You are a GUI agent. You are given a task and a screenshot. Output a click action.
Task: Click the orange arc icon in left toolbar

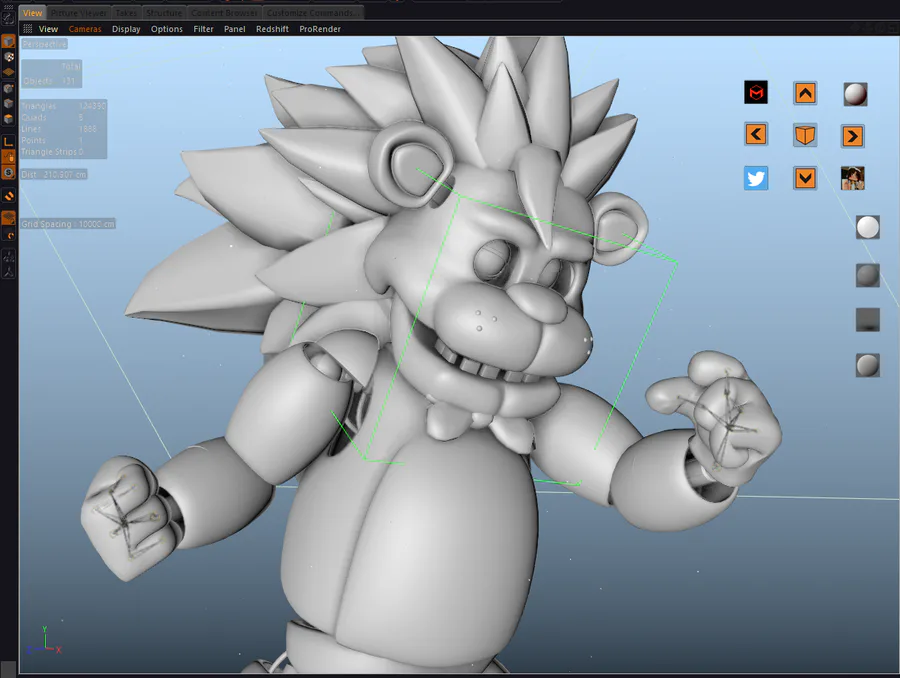point(9,234)
